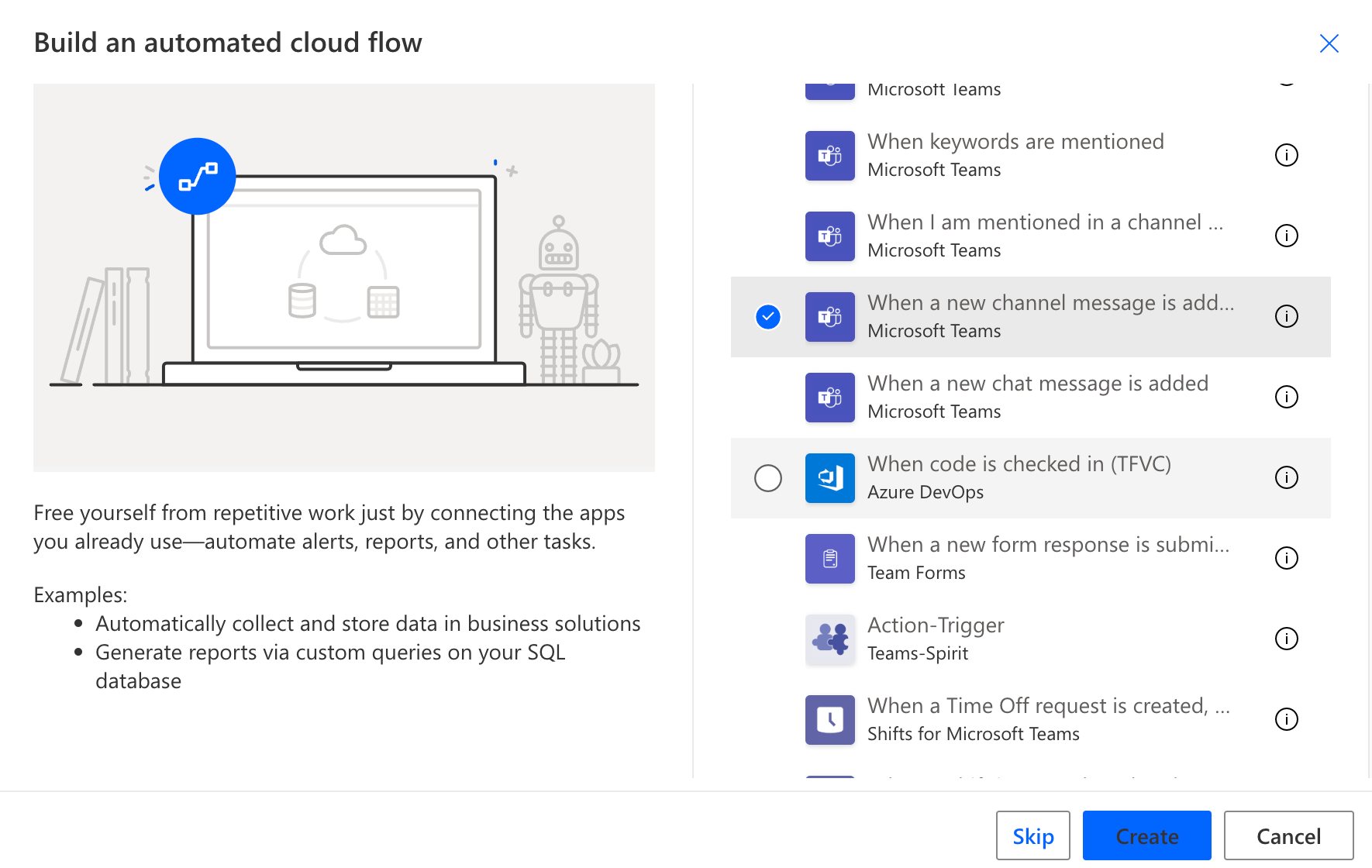
Task: Click the 'Azure DevOps' connector label
Action: [926, 492]
